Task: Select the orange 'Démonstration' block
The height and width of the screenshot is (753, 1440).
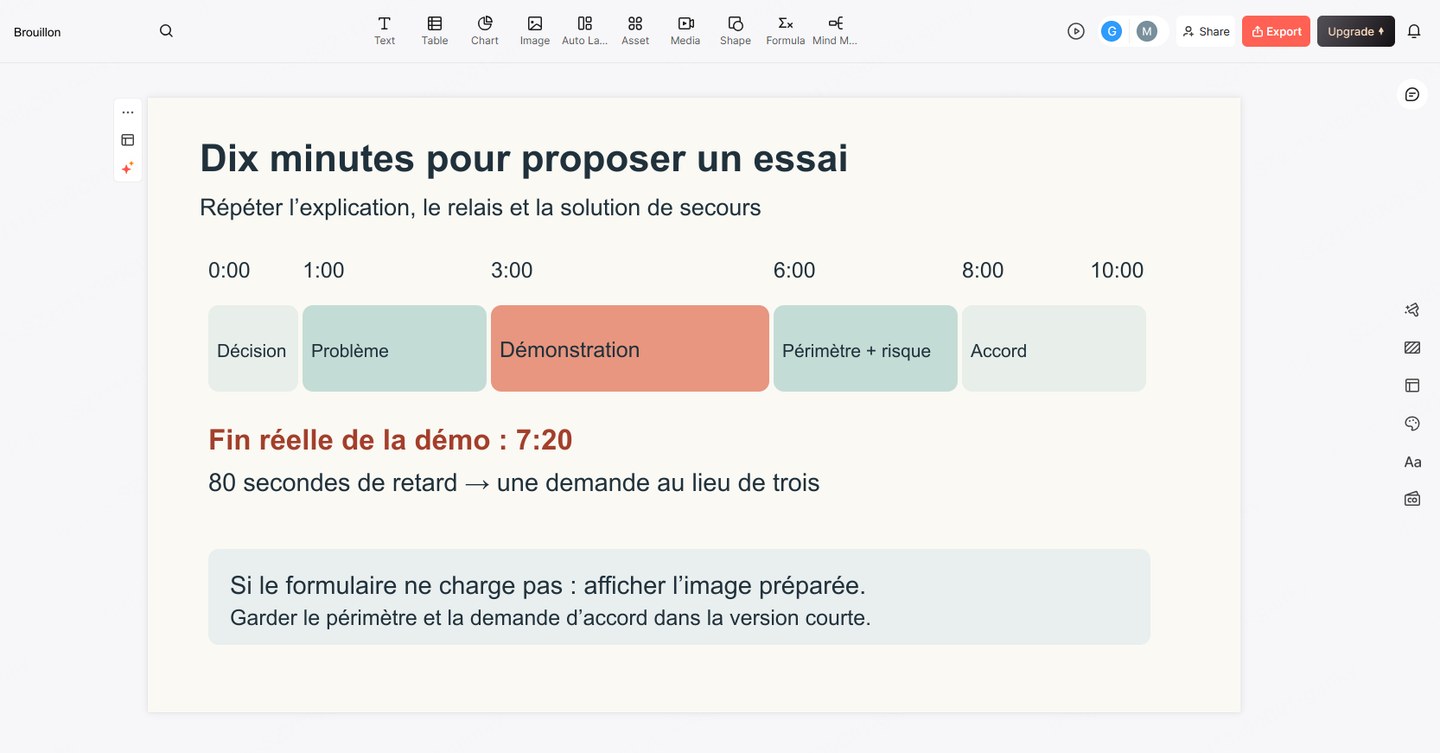Action: 630,348
